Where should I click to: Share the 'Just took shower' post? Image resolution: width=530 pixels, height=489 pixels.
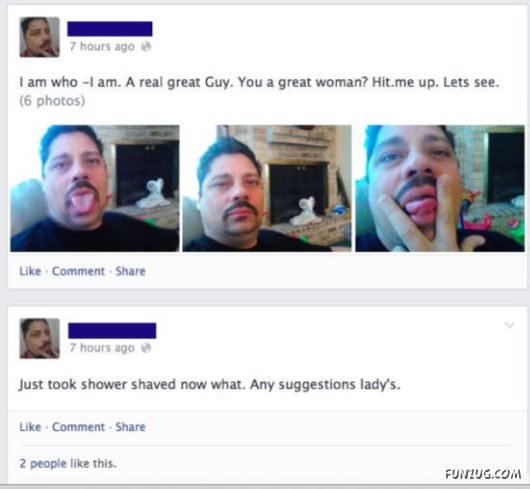(130, 427)
